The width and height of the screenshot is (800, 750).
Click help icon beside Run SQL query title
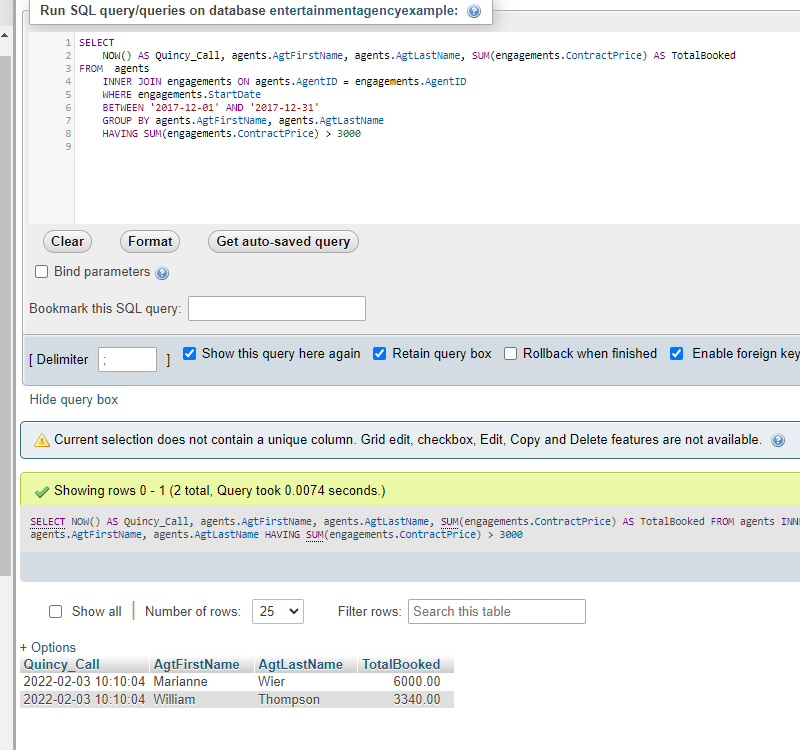pyautogui.click(x=474, y=11)
